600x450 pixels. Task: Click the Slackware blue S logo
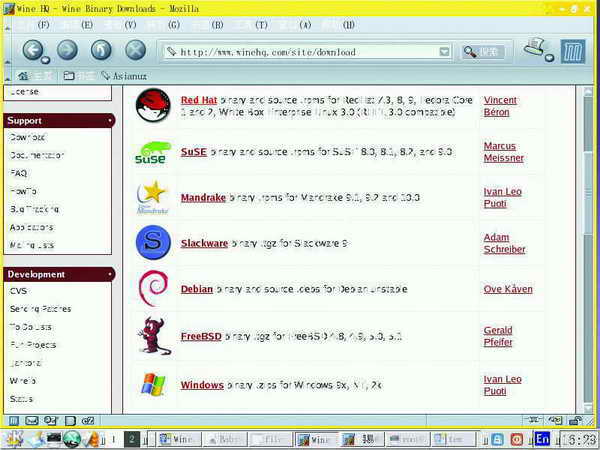coord(152,242)
